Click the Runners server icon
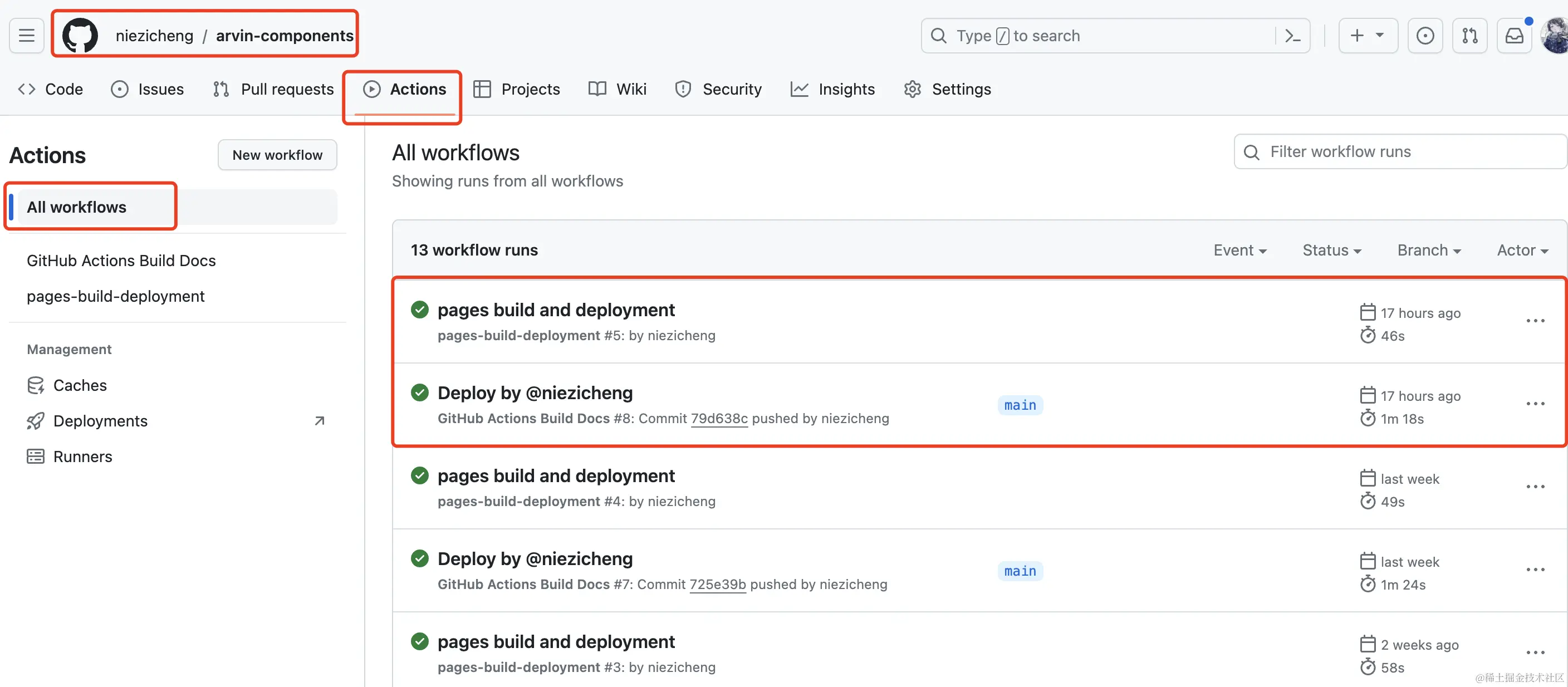This screenshot has width=1568, height=687. click(x=35, y=457)
